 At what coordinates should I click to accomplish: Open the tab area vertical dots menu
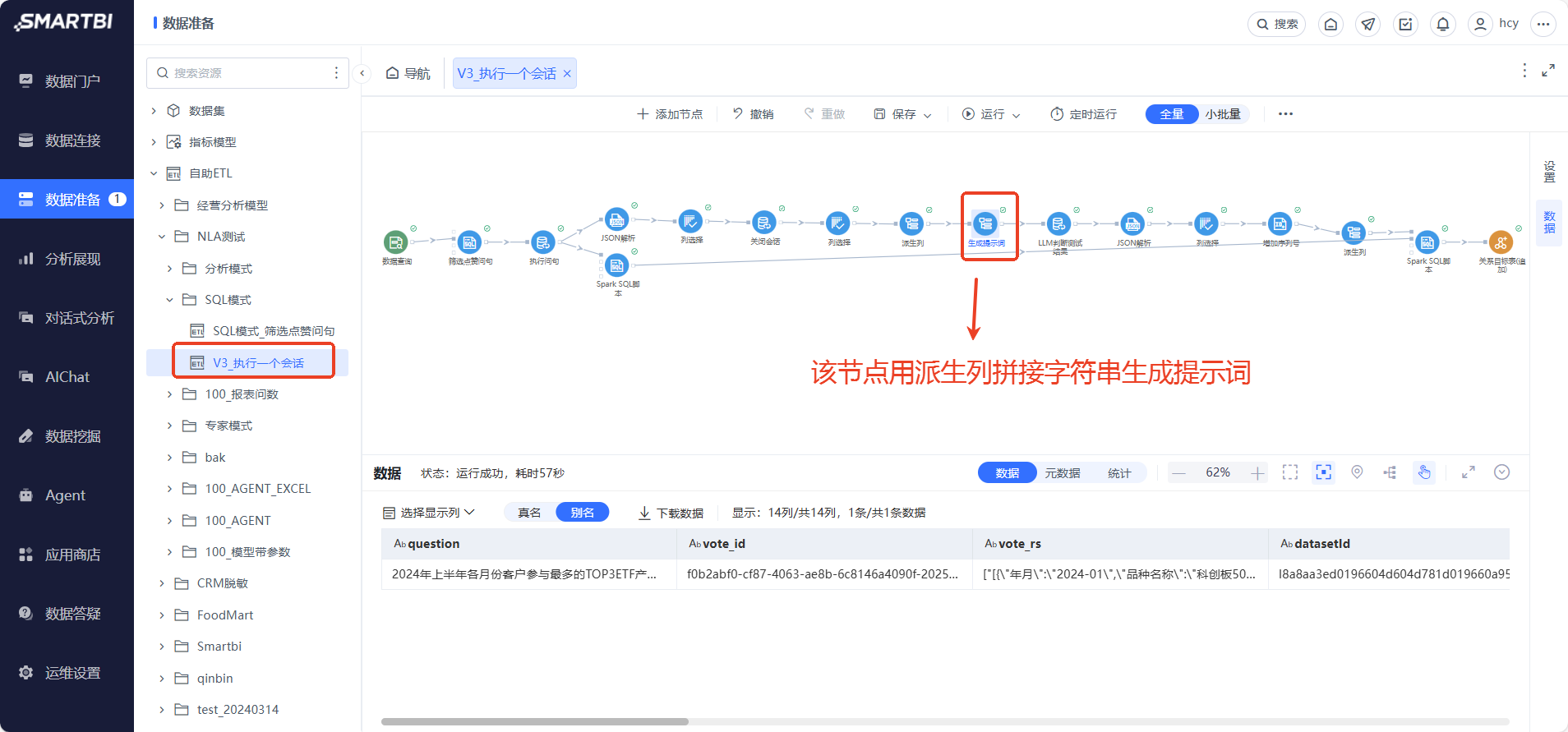pos(1524,71)
